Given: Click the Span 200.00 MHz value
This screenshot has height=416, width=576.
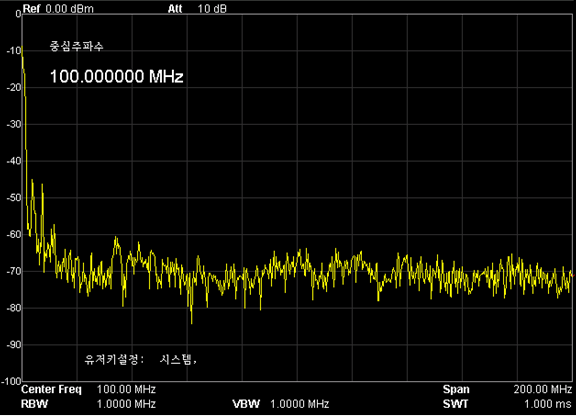Looking at the screenshot, I should tap(543, 389).
